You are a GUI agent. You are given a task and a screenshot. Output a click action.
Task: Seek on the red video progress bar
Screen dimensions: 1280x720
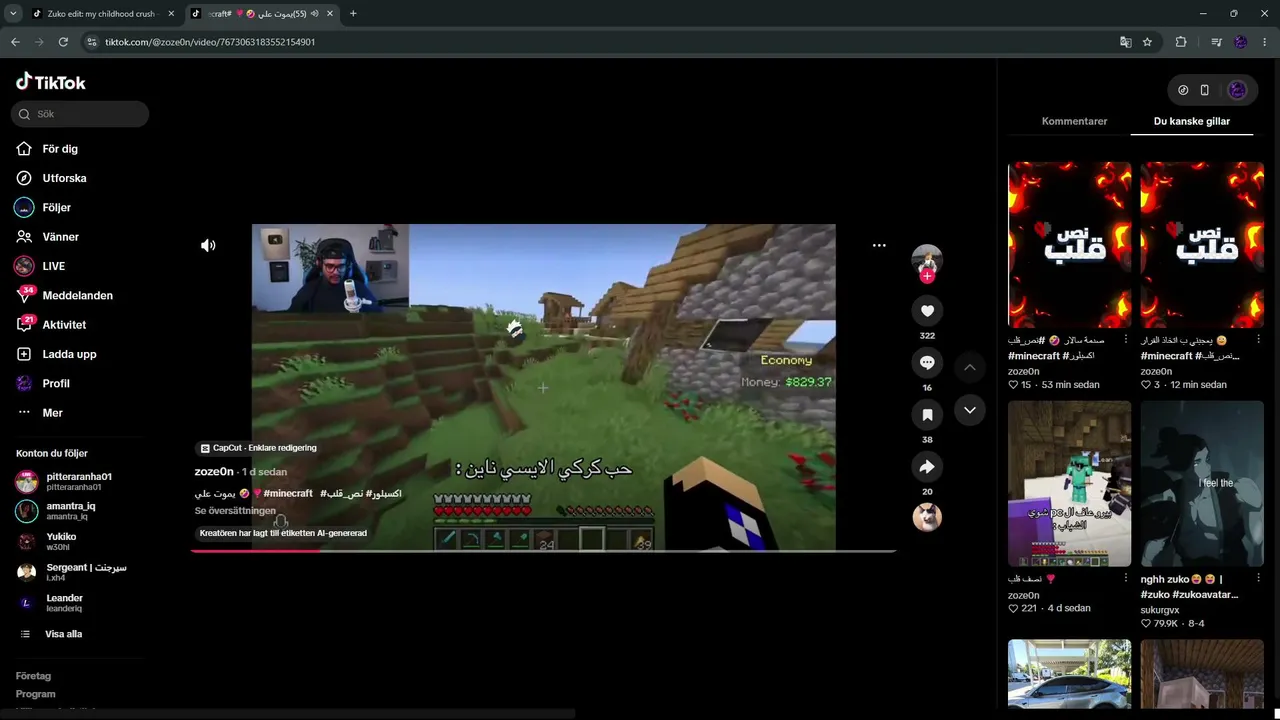click(543, 550)
